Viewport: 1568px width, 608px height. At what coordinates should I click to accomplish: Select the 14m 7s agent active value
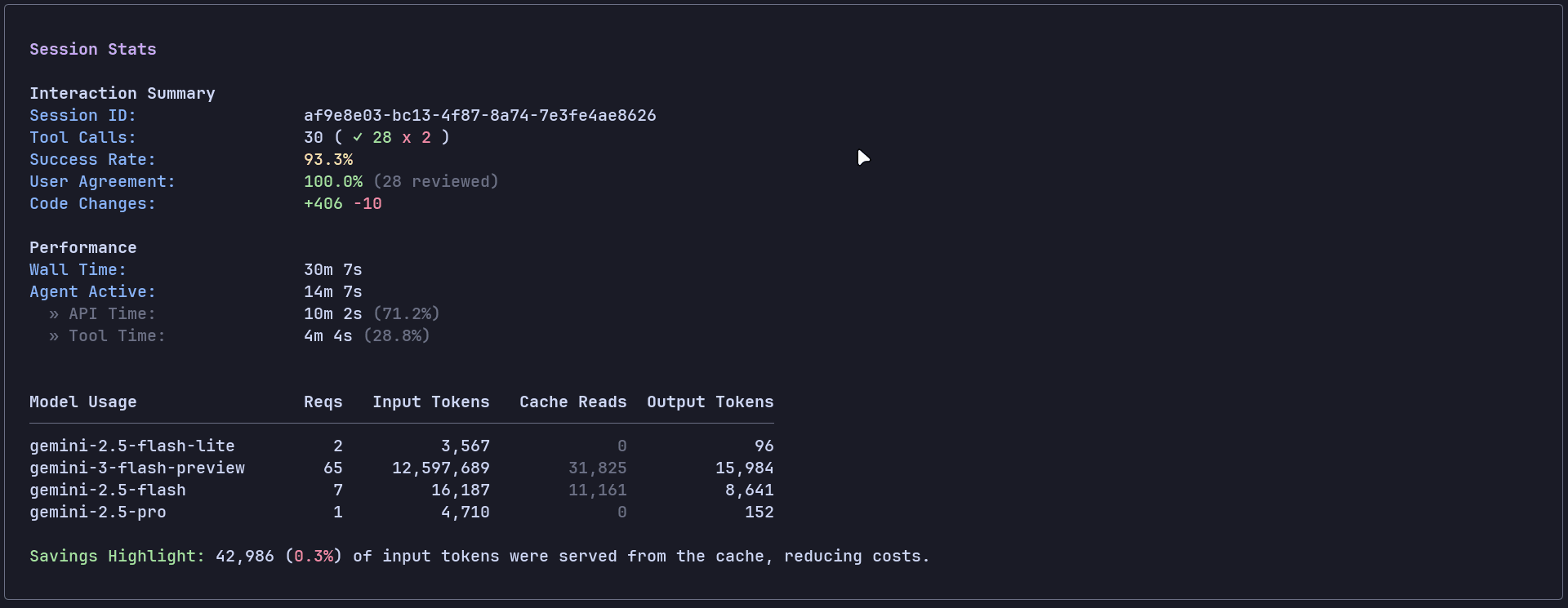[x=333, y=291]
